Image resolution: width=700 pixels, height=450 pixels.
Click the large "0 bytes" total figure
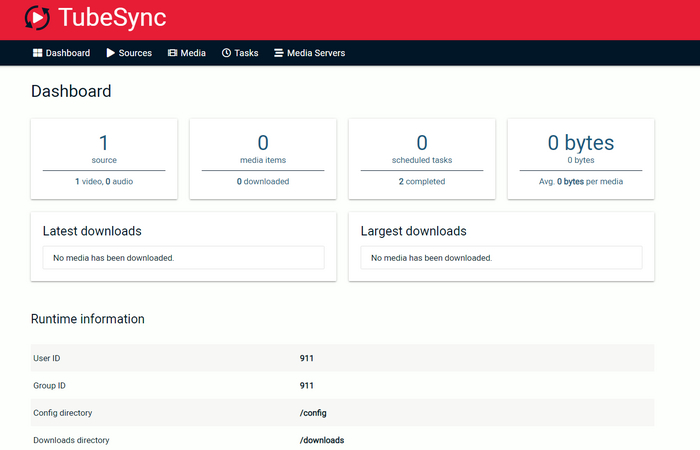pyautogui.click(x=581, y=143)
